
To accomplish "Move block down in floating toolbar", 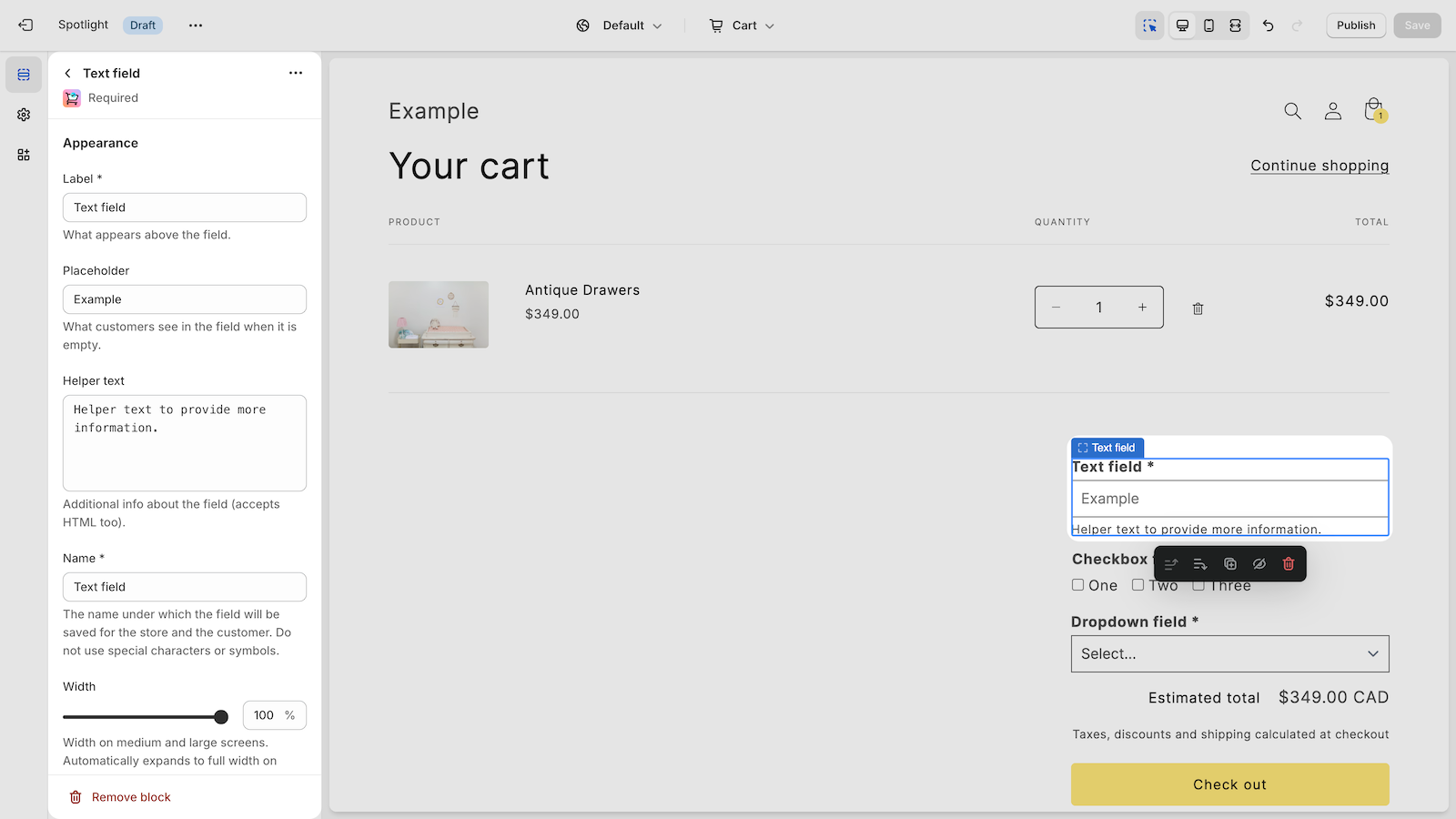I will pos(1200,564).
